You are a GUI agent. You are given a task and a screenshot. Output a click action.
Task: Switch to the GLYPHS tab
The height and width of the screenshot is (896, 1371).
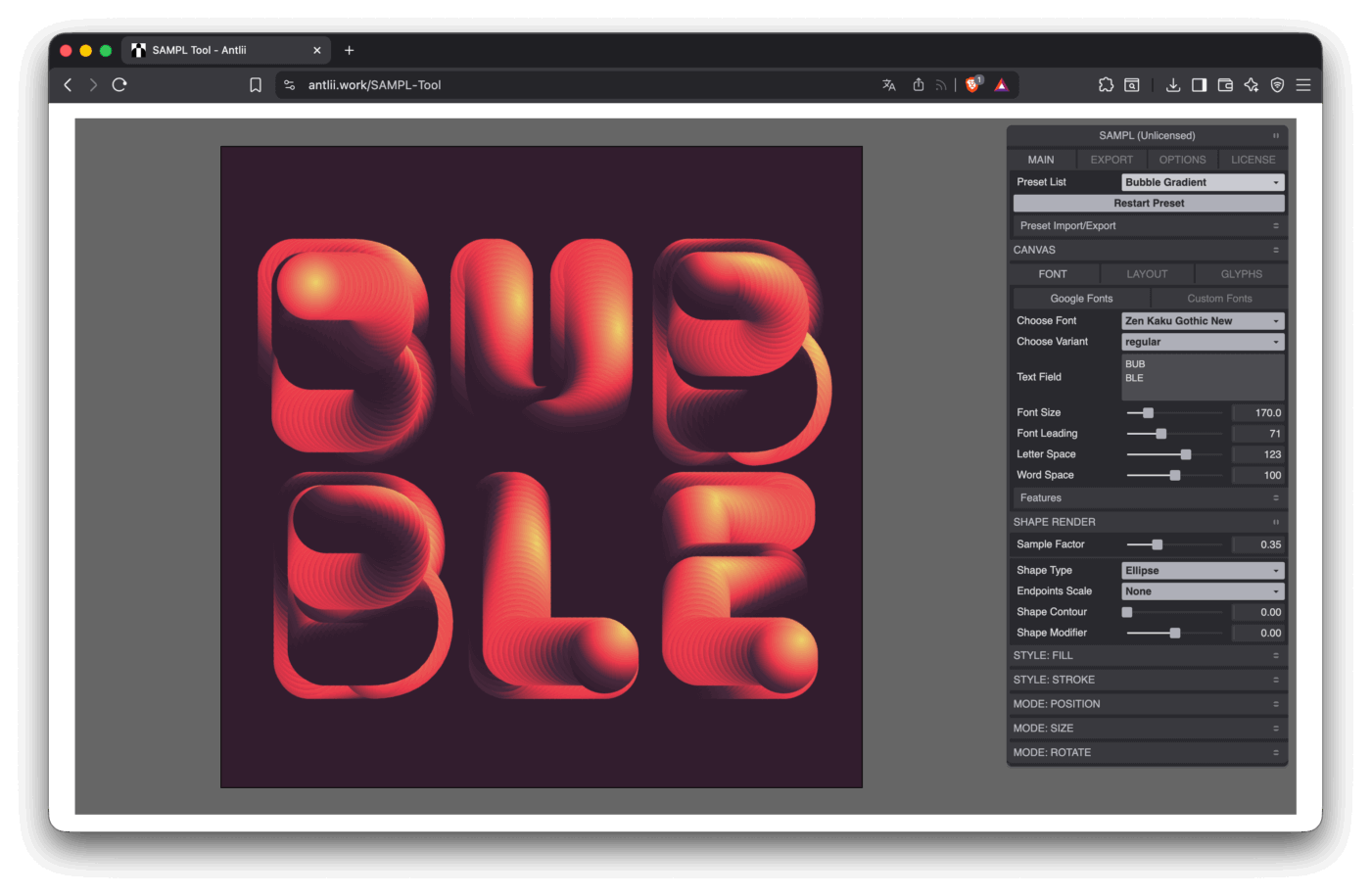(1241, 274)
